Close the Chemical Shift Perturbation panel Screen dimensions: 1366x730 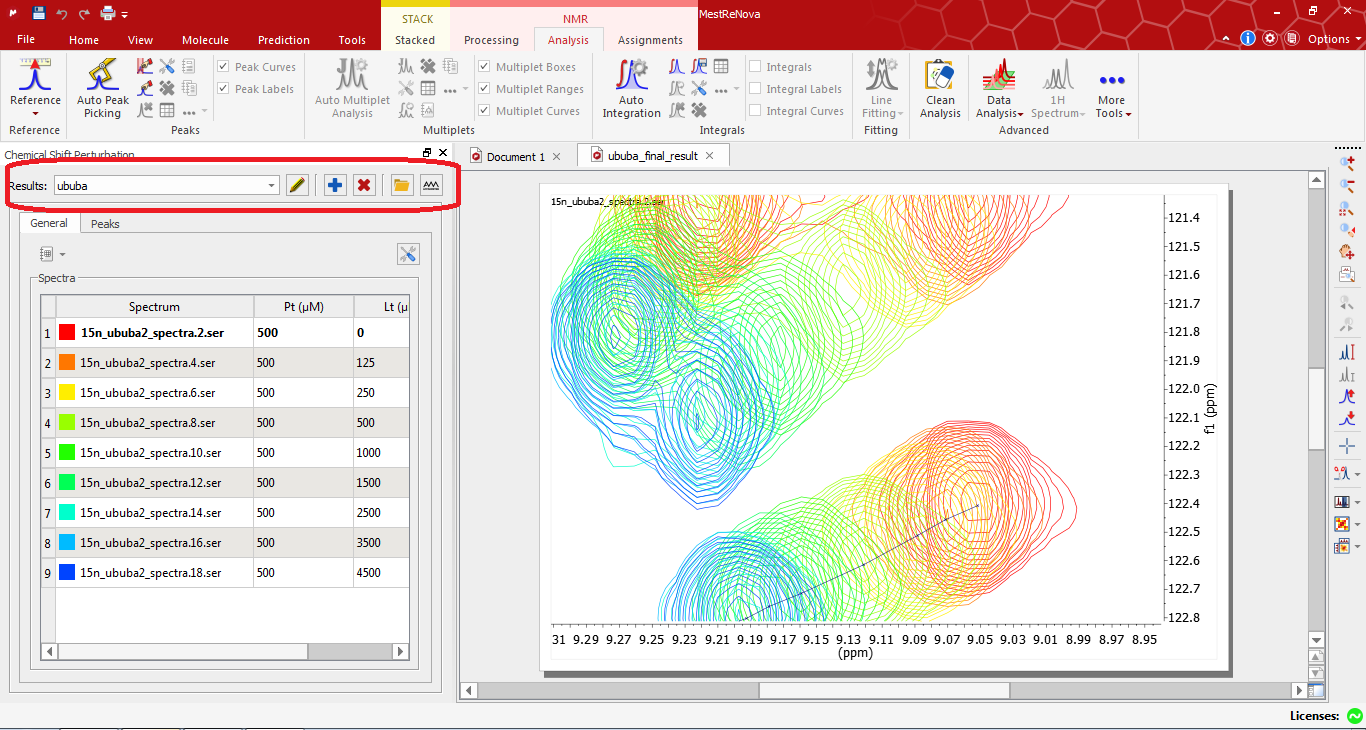click(443, 152)
